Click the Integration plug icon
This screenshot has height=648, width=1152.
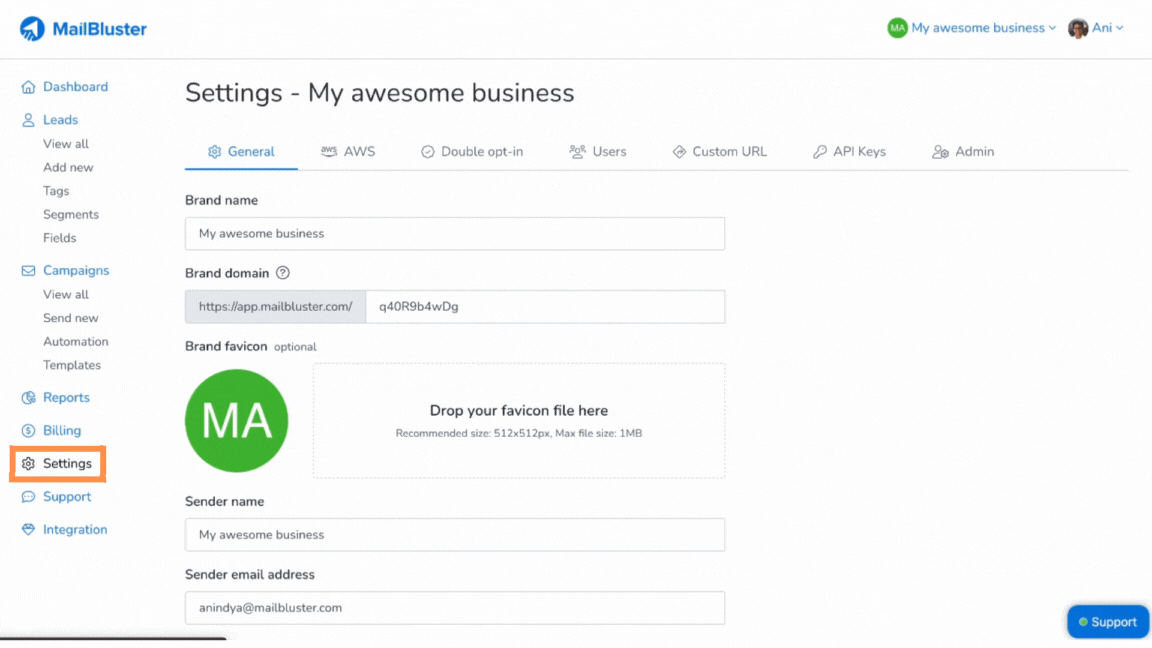(28, 529)
